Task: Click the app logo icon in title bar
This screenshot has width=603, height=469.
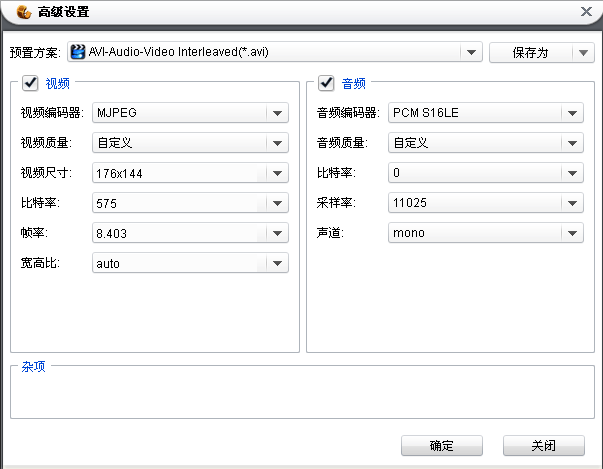Action: pyautogui.click(x=24, y=12)
